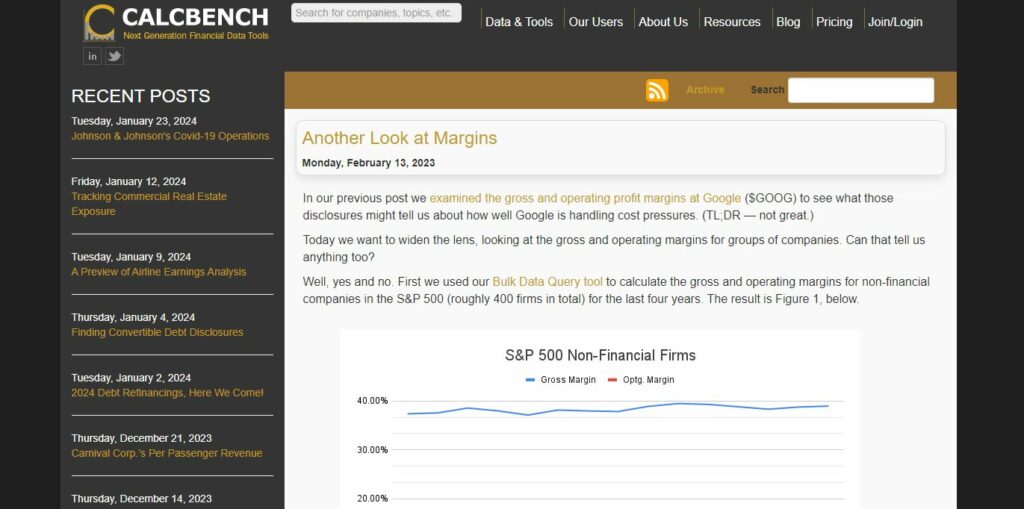Screen dimensions: 1024x509
Task: Open the Data & Tools menu
Action: click(x=519, y=22)
